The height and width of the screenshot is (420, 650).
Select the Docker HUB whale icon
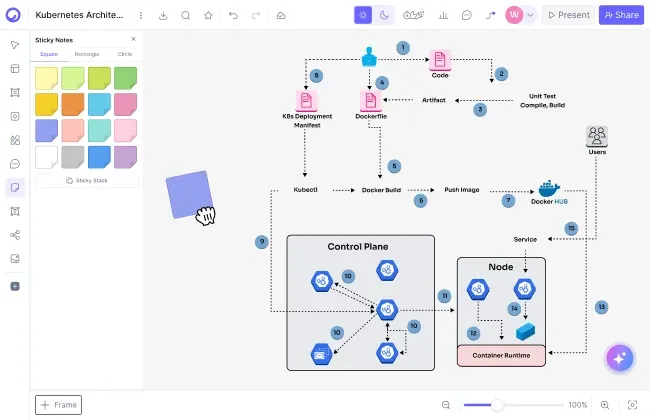point(549,188)
